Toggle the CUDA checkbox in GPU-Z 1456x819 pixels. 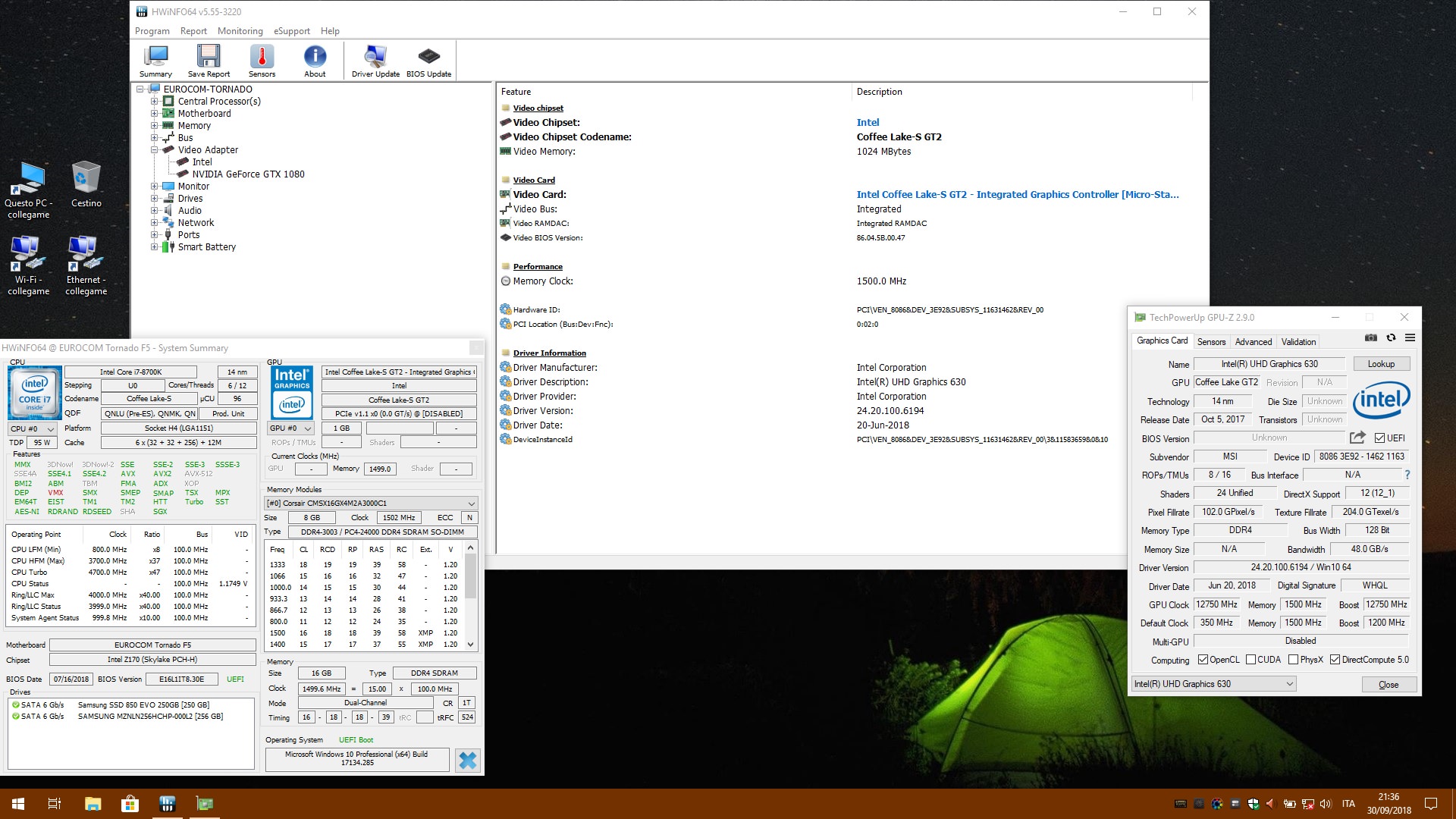point(1250,660)
